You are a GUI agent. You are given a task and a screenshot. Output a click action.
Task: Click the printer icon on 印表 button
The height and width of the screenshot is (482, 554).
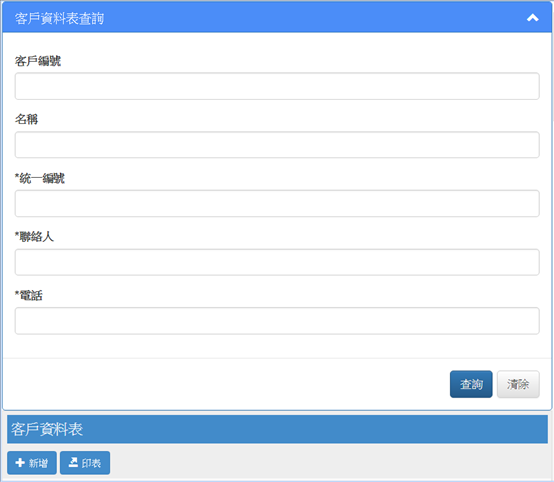pos(73,462)
